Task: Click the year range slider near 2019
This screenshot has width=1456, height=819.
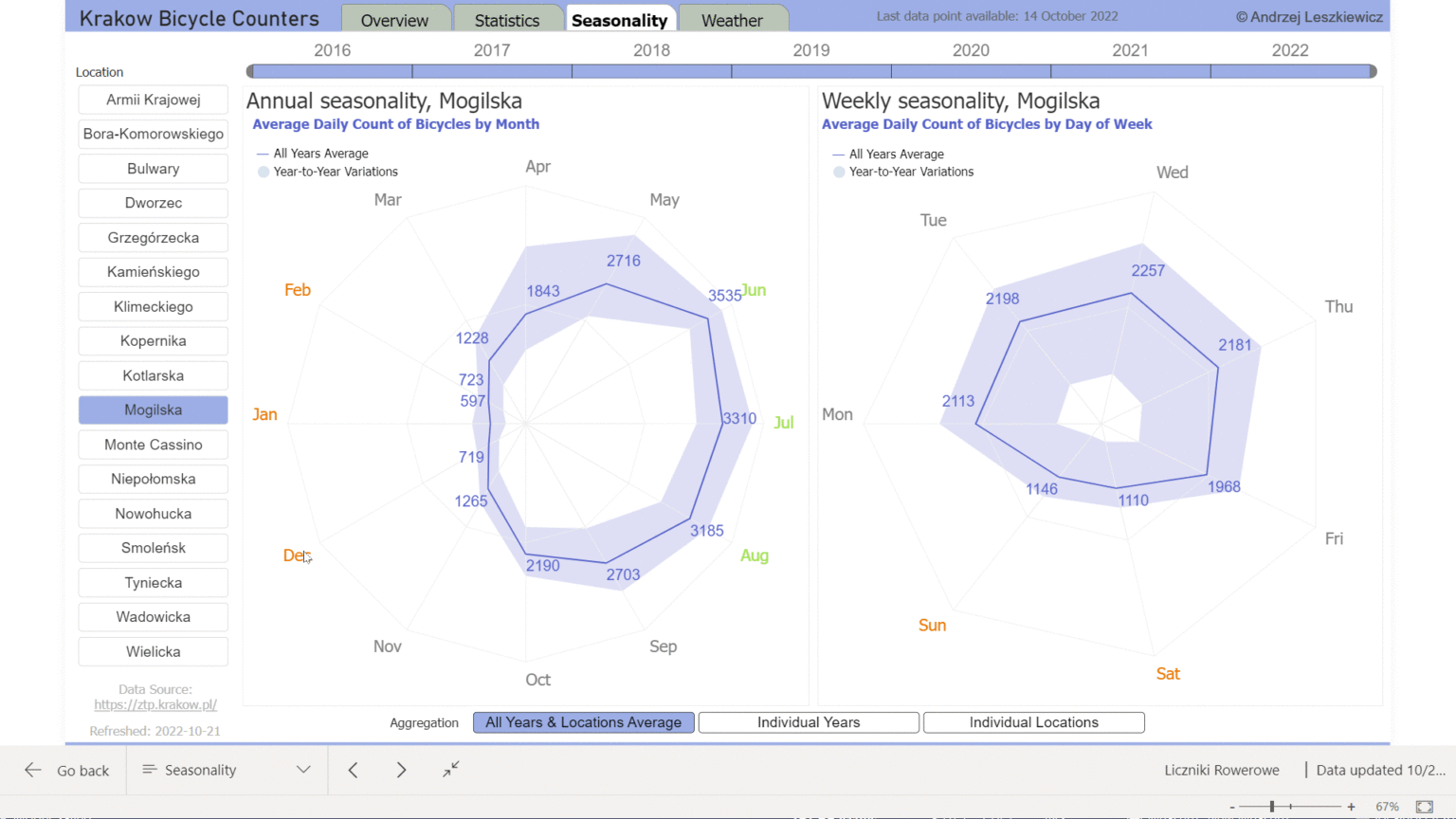Action: [811, 70]
